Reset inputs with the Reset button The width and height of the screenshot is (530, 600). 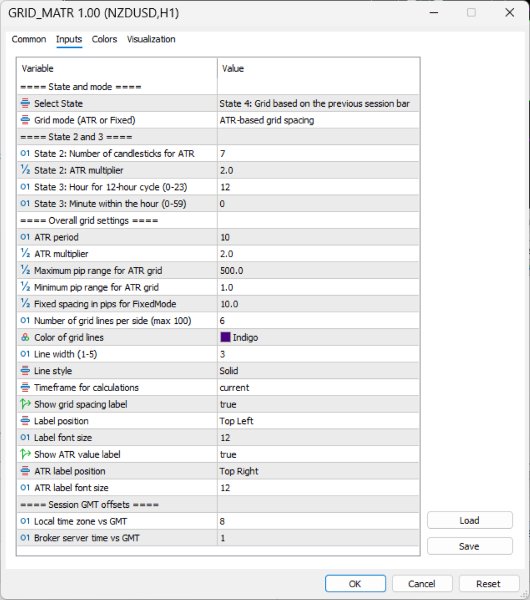click(489, 584)
